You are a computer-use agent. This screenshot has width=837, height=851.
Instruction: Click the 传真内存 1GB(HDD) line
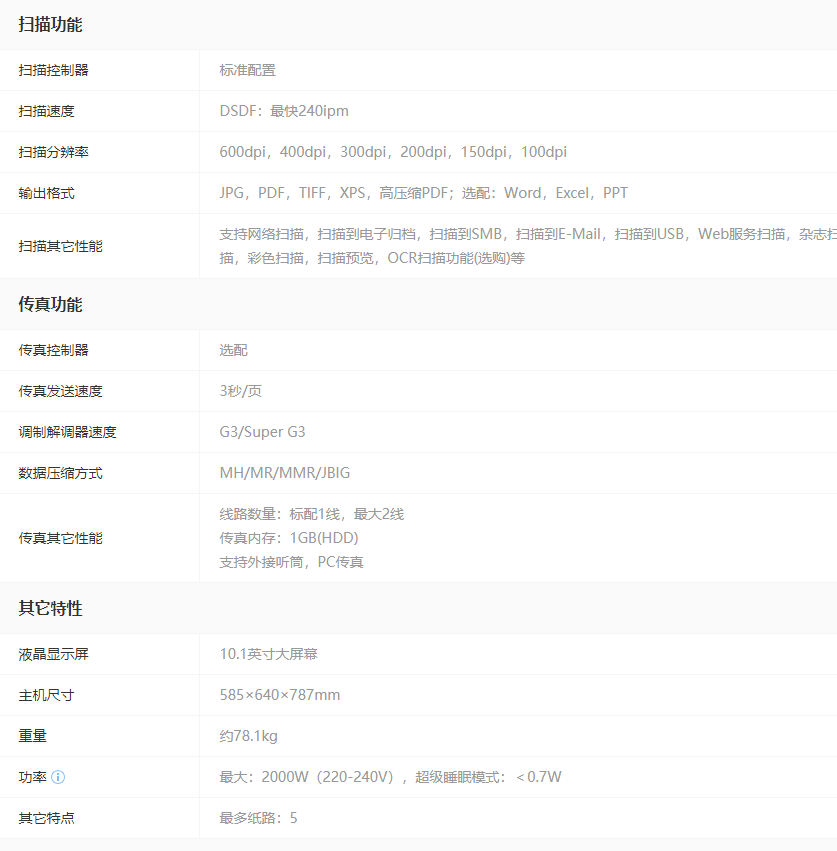pos(289,538)
